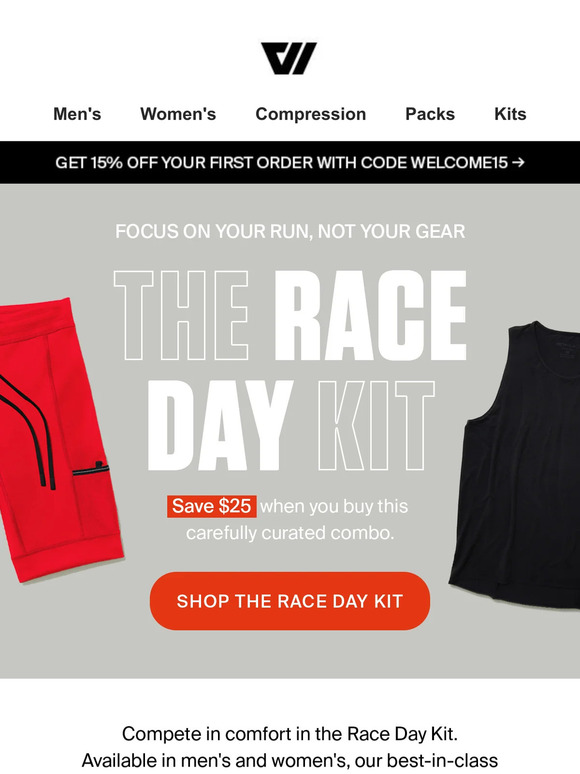Shop the Race Day Kit button
Viewport: 580px width, 774px height.
290,601
